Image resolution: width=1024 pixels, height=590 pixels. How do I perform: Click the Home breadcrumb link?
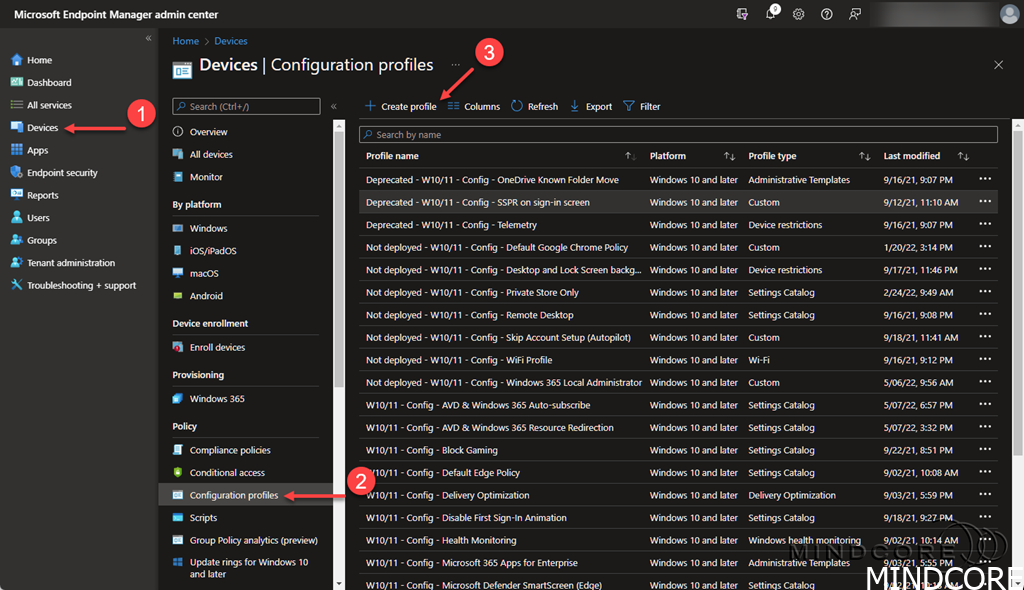(185, 41)
